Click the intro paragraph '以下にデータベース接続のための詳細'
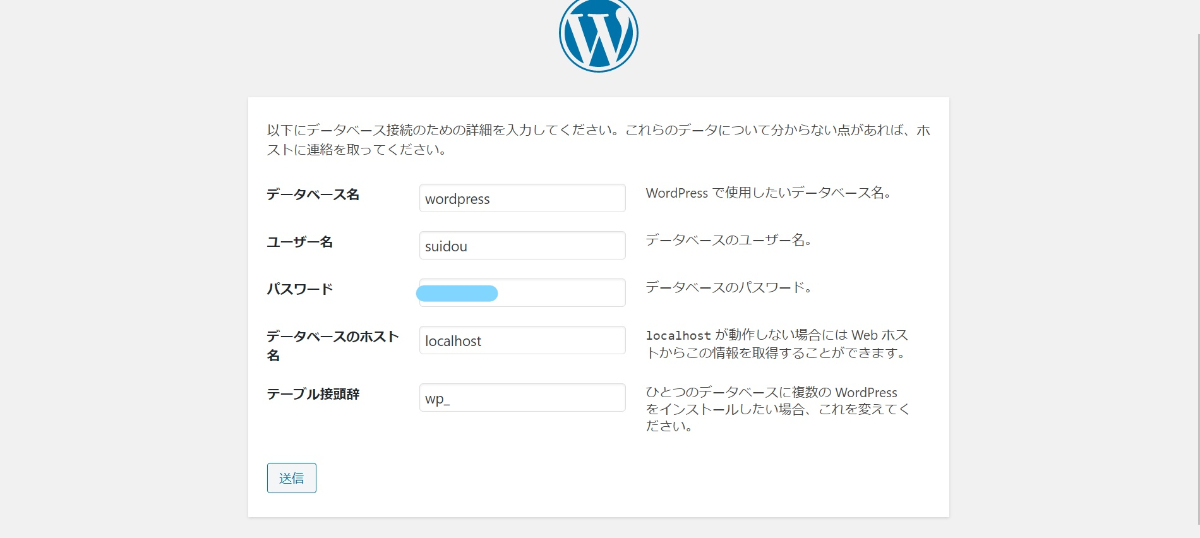 click(598, 141)
